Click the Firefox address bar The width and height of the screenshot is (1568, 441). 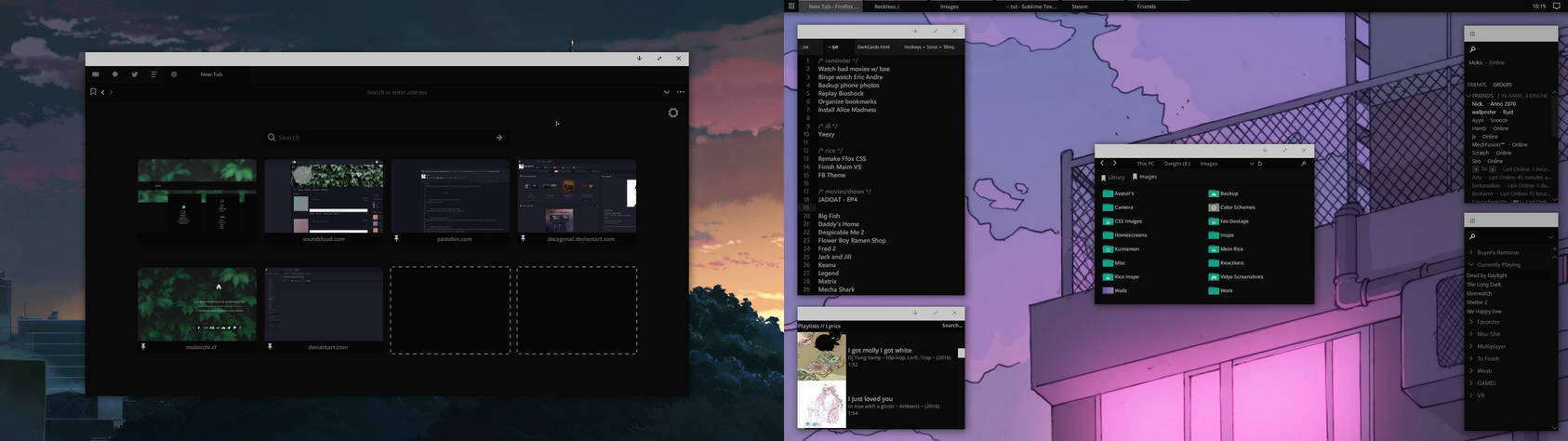(397, 92)
